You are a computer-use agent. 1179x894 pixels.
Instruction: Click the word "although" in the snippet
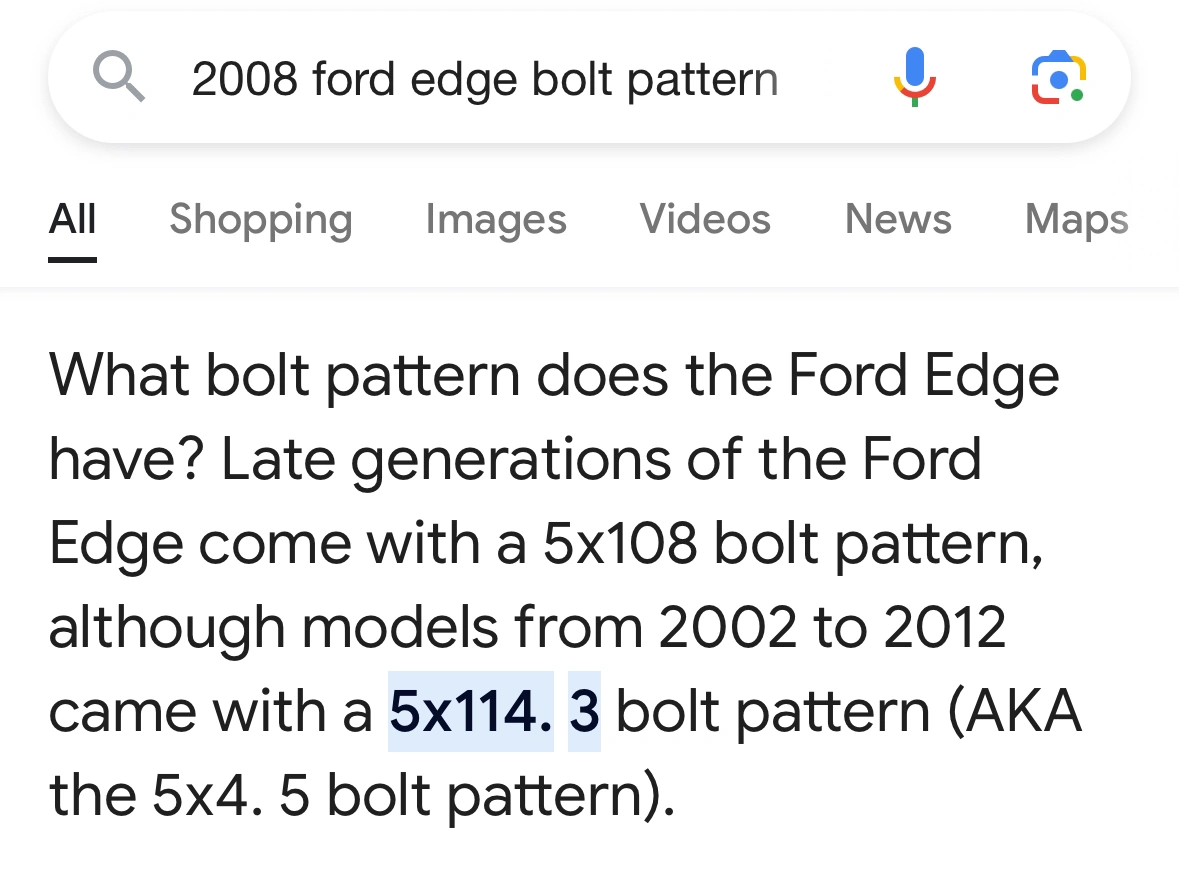167,628
